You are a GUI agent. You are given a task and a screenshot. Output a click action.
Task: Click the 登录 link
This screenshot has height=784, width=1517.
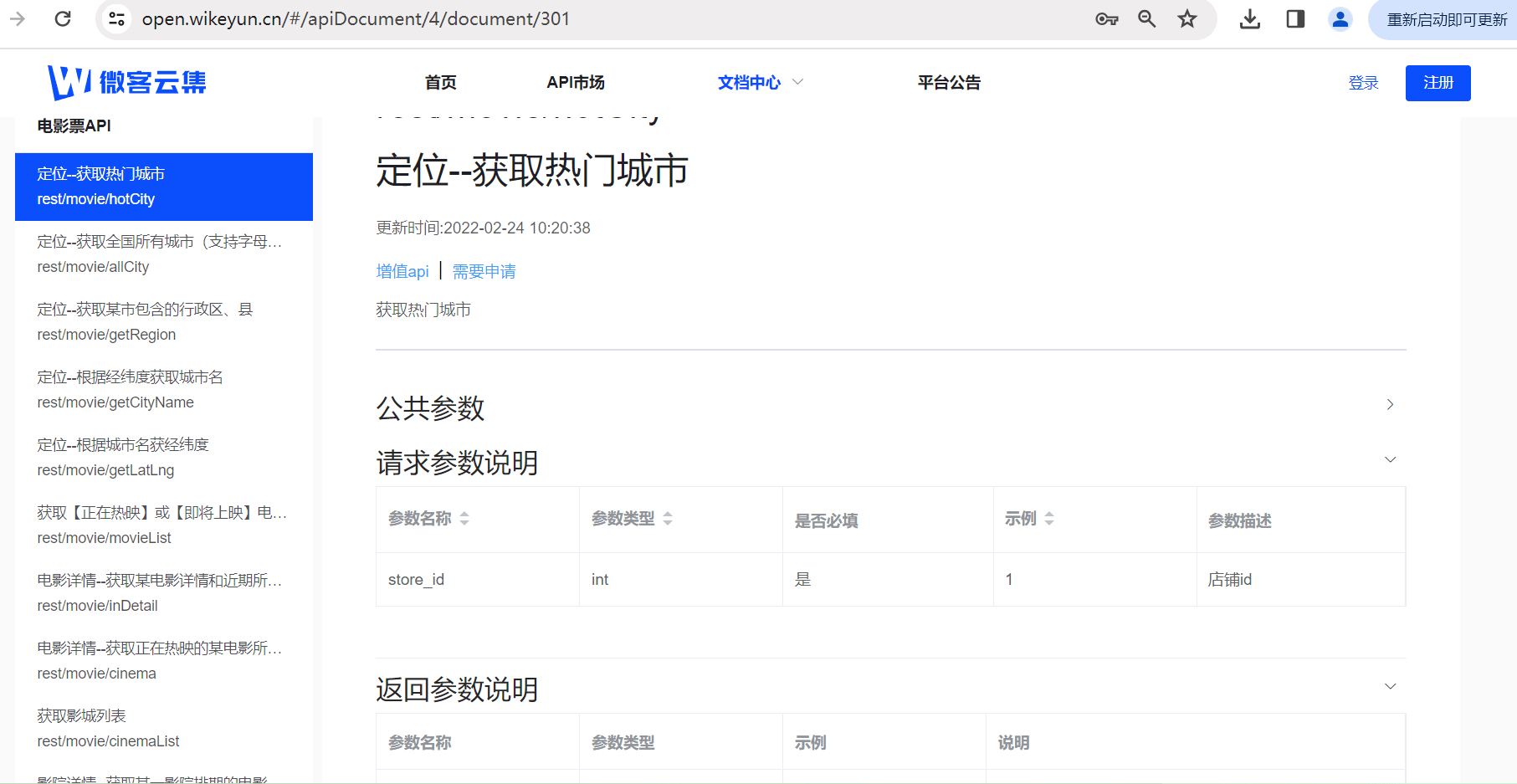[x=1363, y=83]
